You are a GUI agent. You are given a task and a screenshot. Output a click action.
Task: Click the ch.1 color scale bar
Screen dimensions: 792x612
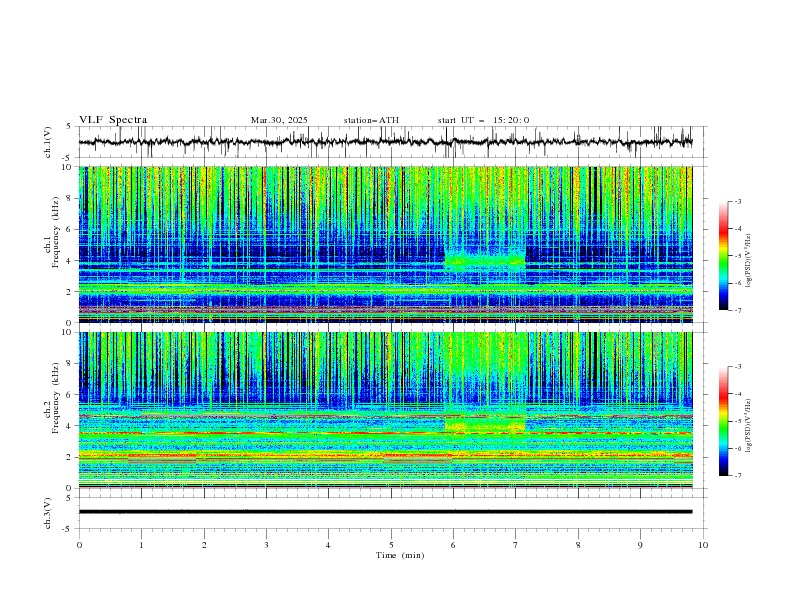[723, 256]
